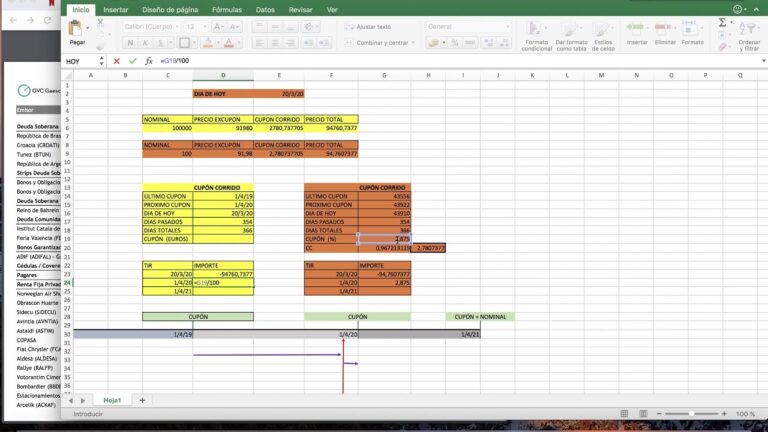This screenshot has height=432, width=768.
Task: Open the Diseño de página tab
Action: (x=170, y=10)
